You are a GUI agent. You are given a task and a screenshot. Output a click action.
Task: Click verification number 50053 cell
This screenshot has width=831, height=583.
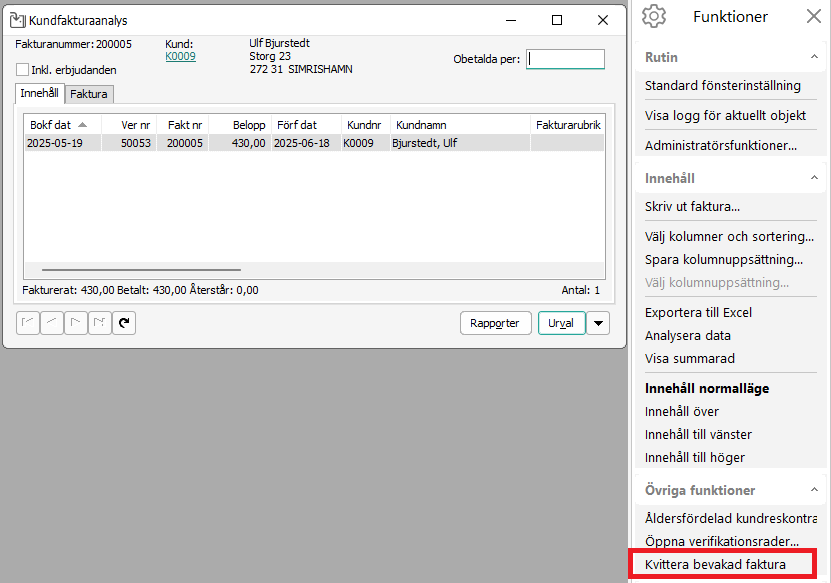point(129,143)
